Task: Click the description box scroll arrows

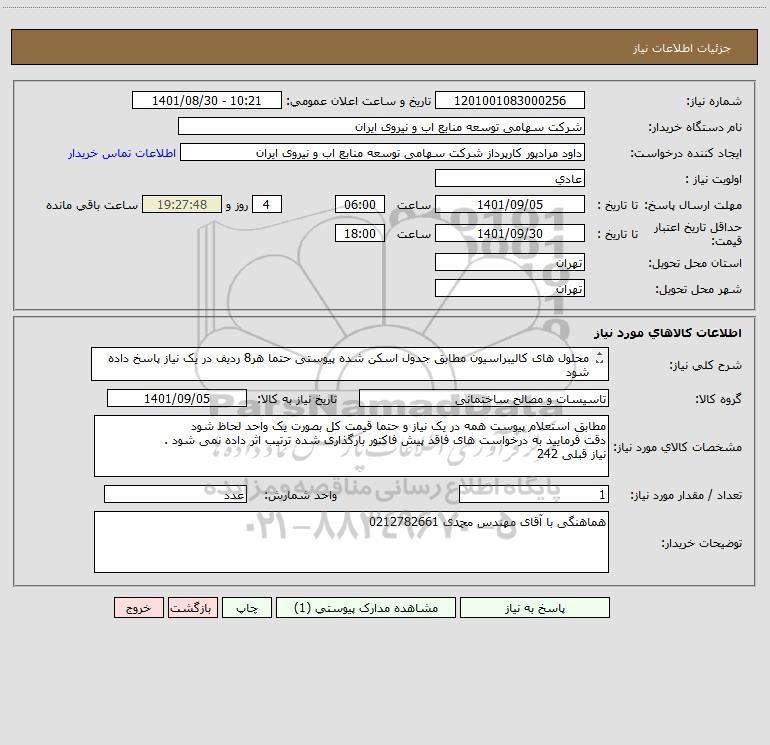Action: click(x=599, y=358)
